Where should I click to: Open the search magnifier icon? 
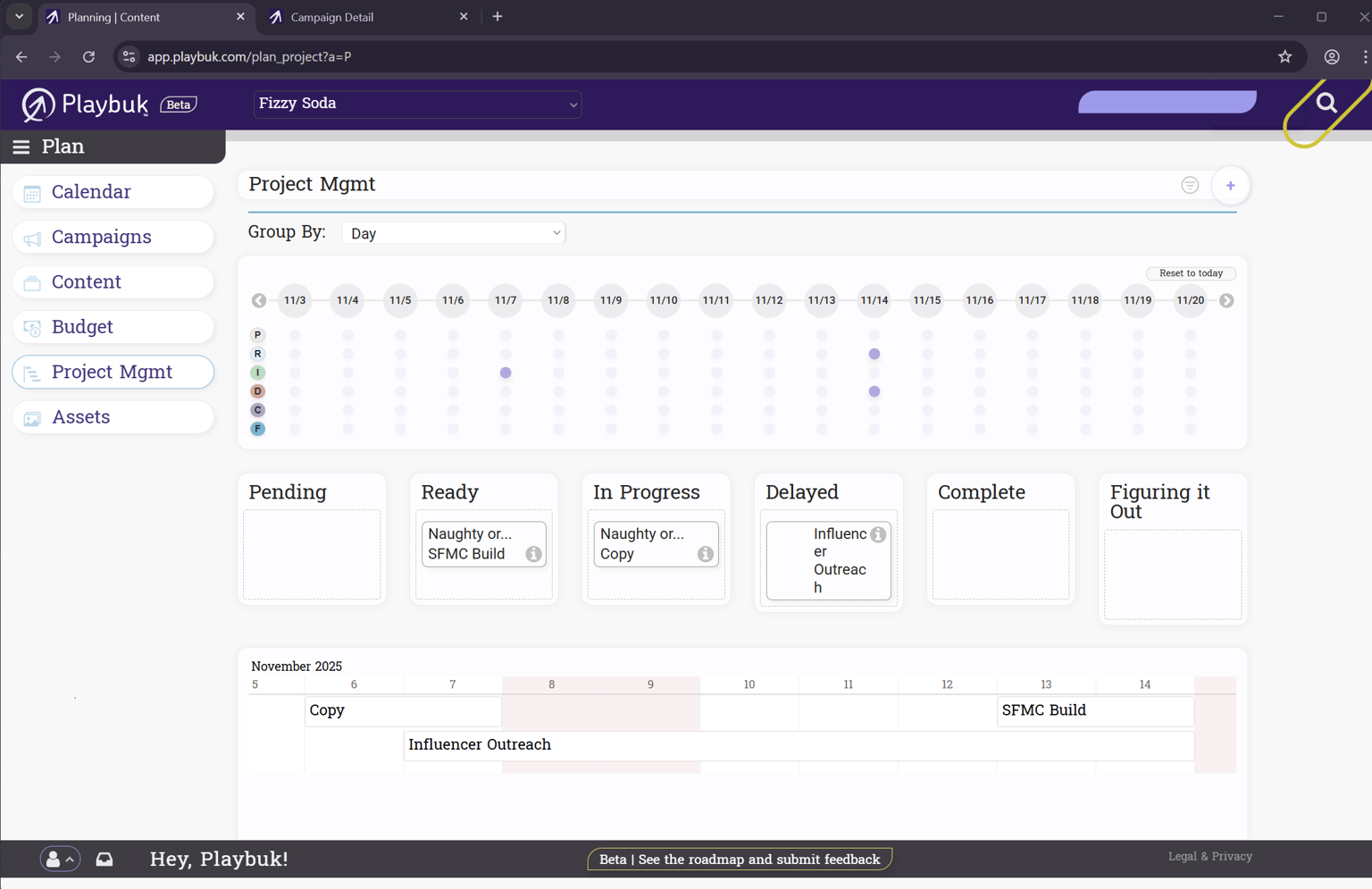[x=1326, y=103]
